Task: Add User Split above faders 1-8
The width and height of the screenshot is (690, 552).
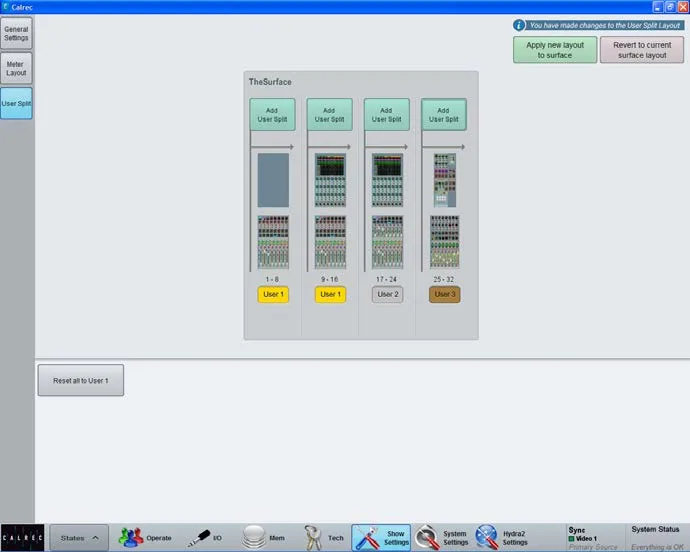Action: point(272,114)
